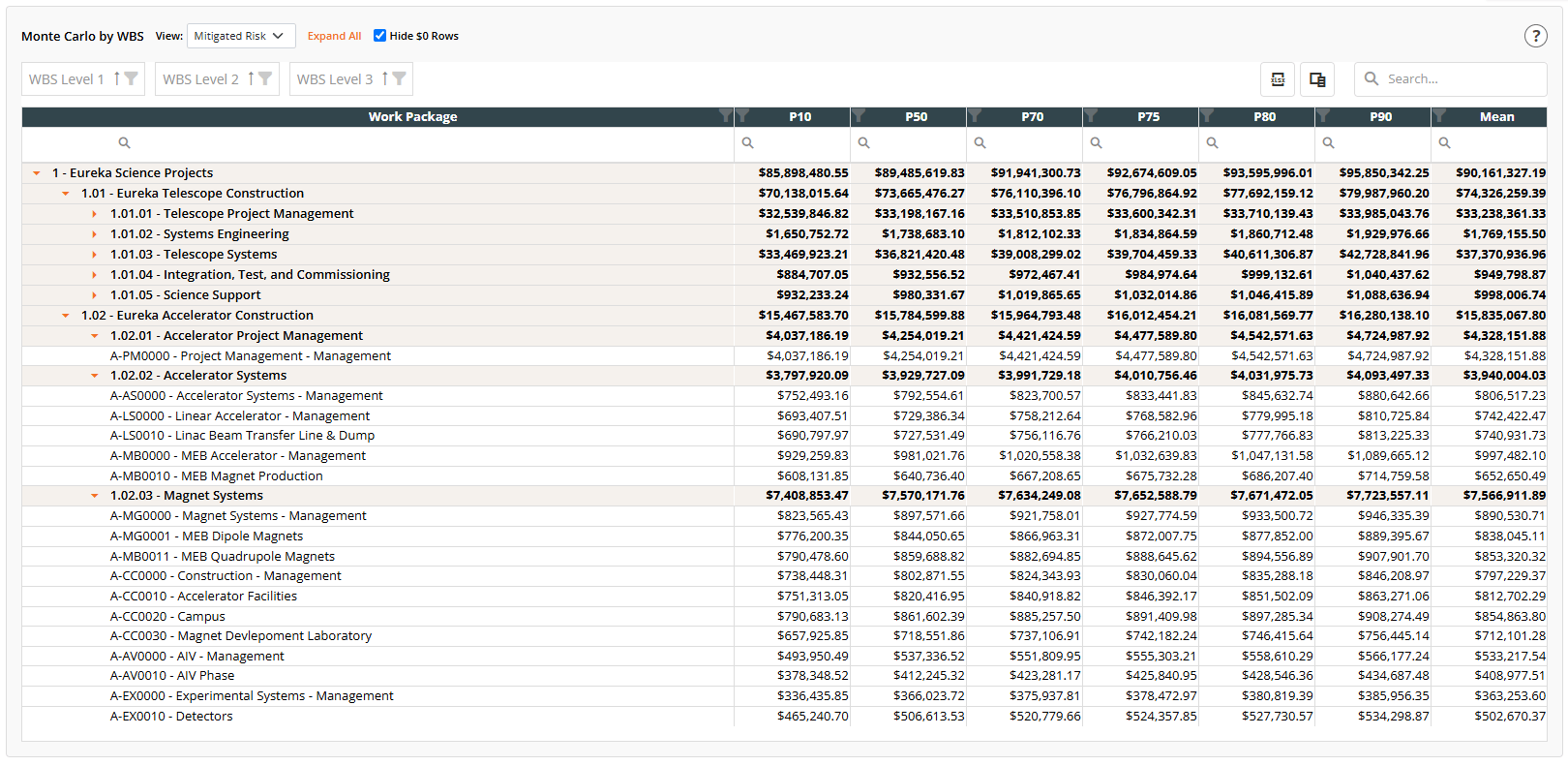Open the help question mark icon

point(1535,36)
